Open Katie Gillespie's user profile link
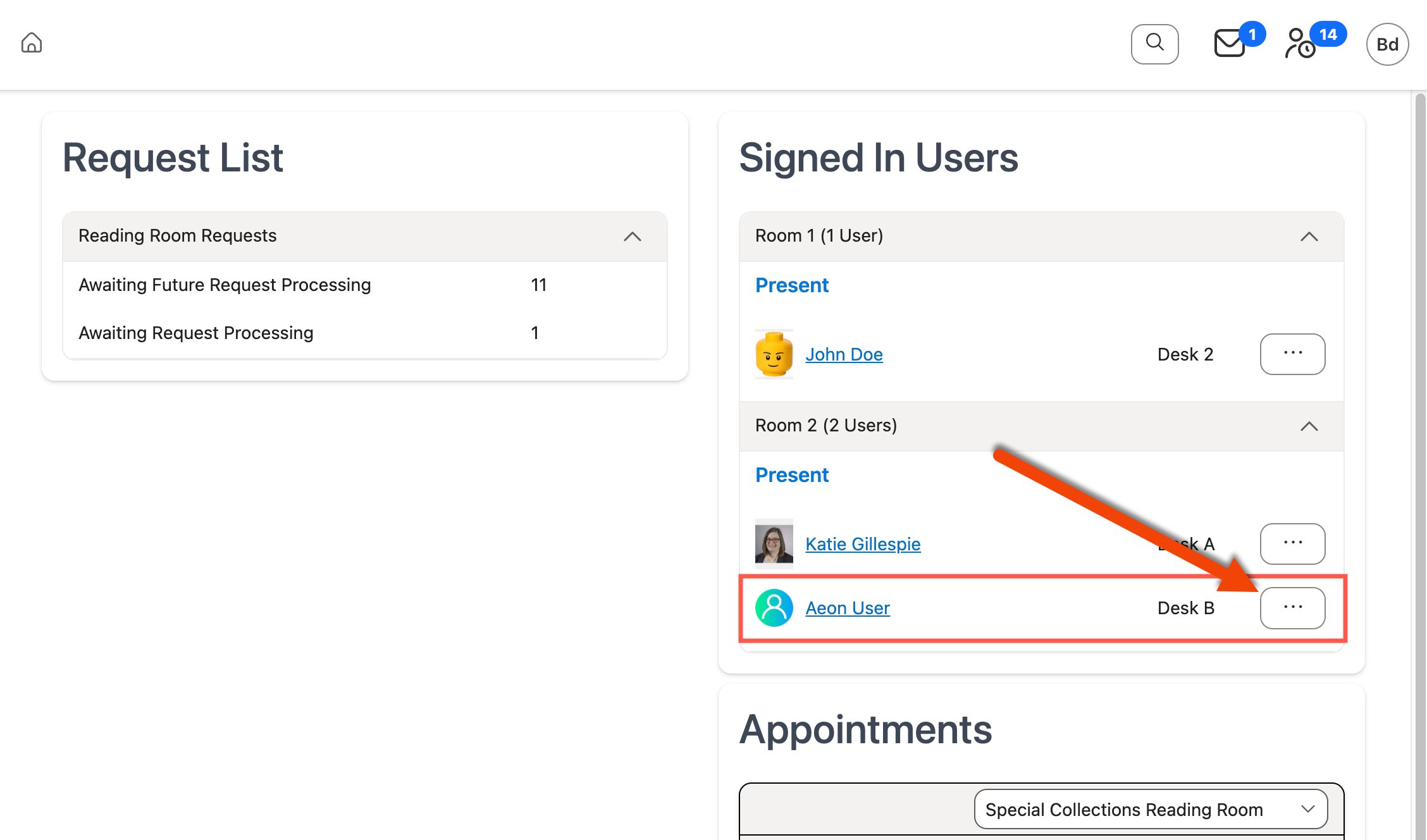1427x840 pixels. coord(863,544)
